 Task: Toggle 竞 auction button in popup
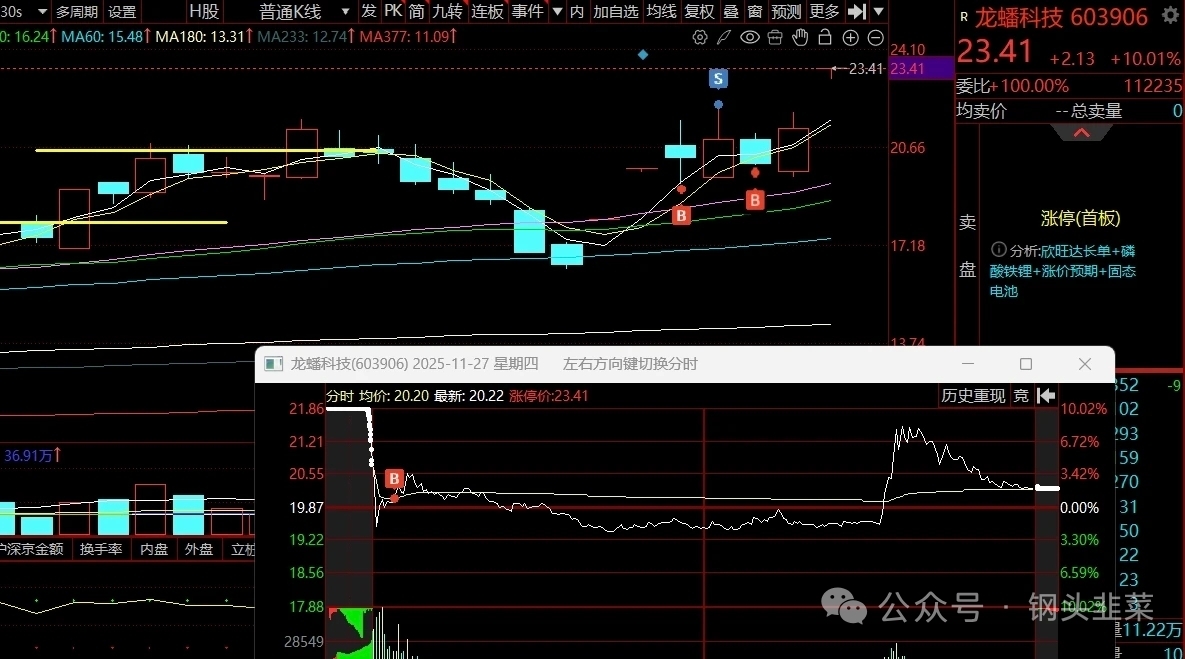pyautogui.click(x=1021, y=395)
